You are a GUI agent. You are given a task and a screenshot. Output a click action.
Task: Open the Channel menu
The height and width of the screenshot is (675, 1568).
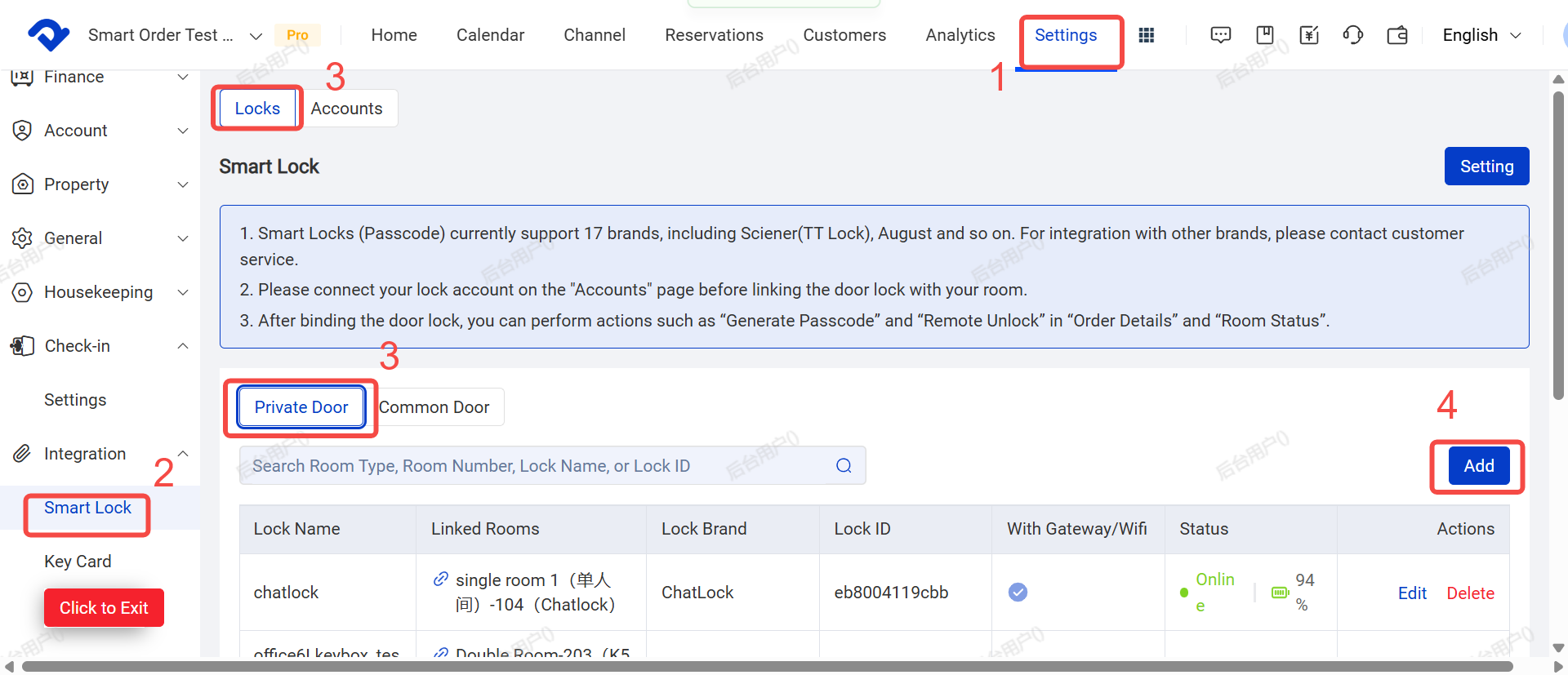click(x=595, y=35)
